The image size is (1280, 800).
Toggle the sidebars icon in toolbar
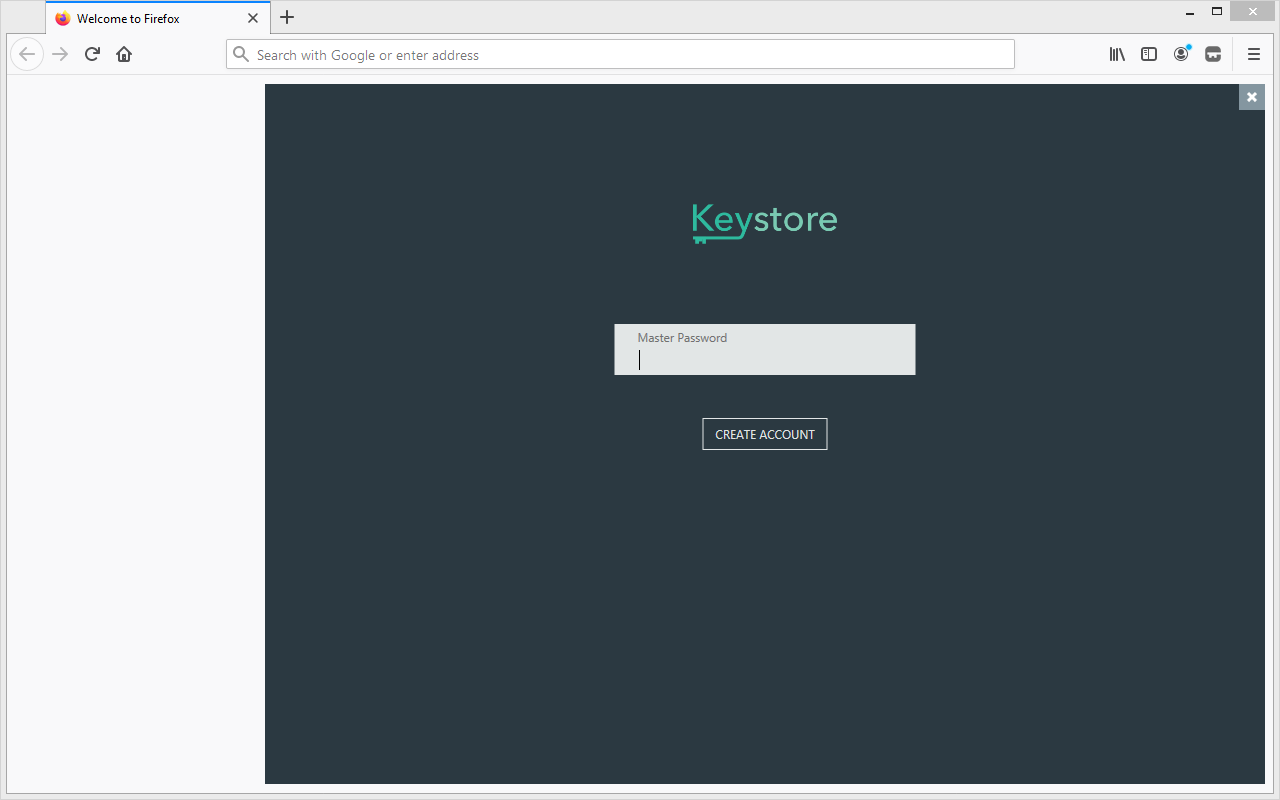[1149, 54]
